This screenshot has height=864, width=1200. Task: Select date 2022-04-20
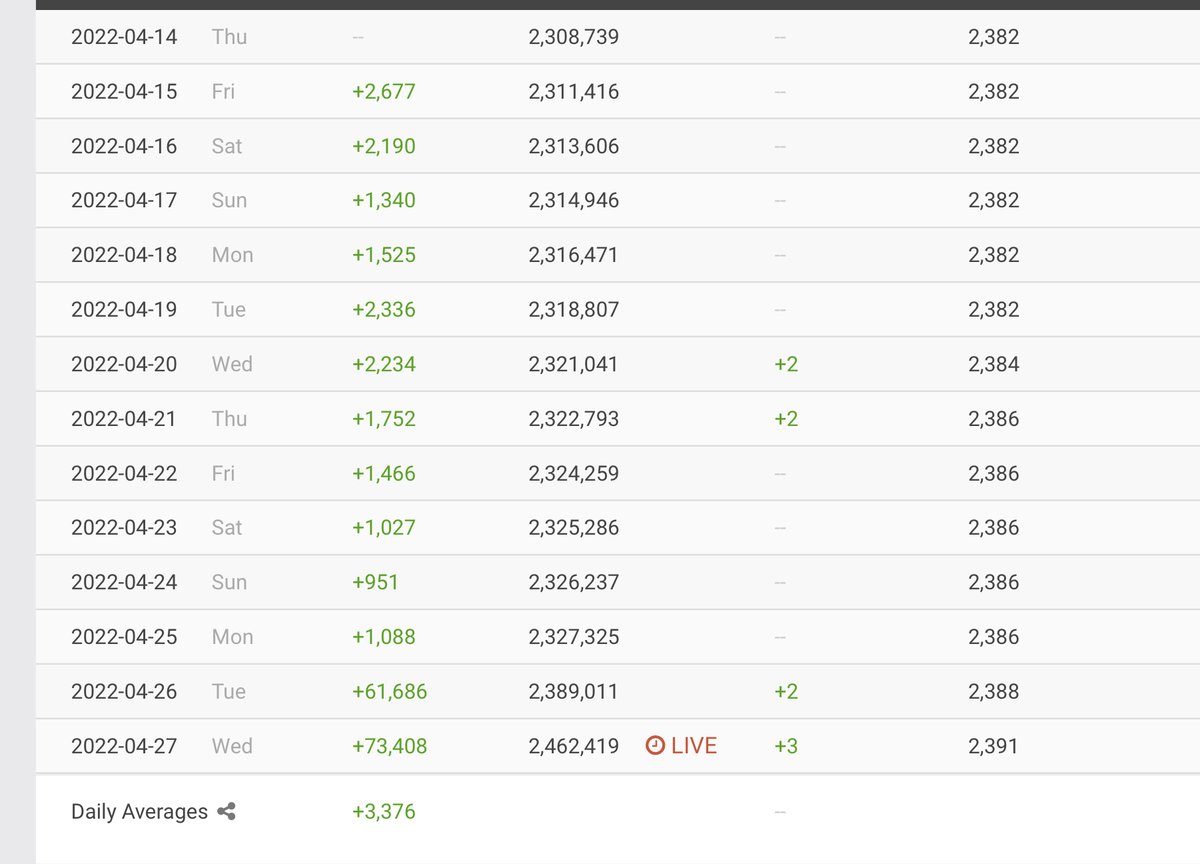click(124, 364)
